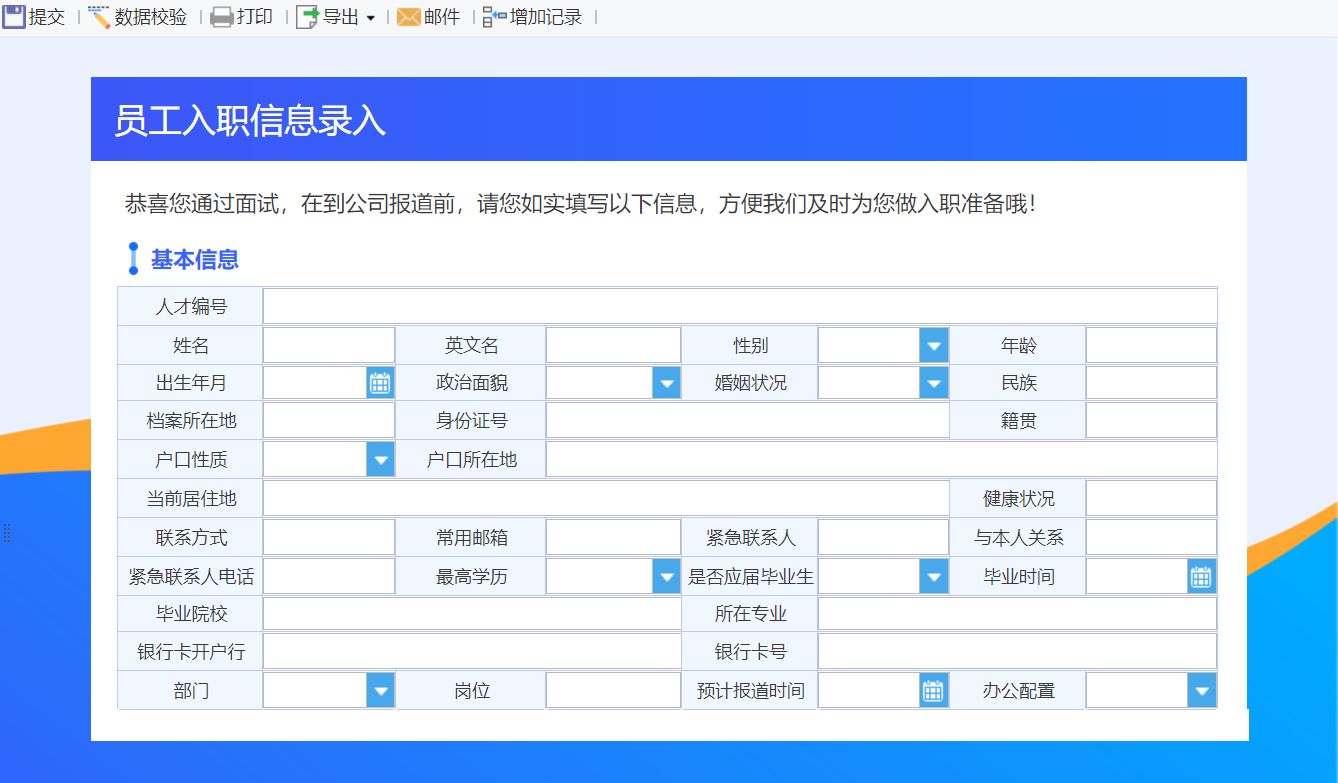Image resolution: width=1338 pixels, height=783 pixels.
Task: Click the 导出 export icon
Action: pyautogui.click(x=307, y=17)
